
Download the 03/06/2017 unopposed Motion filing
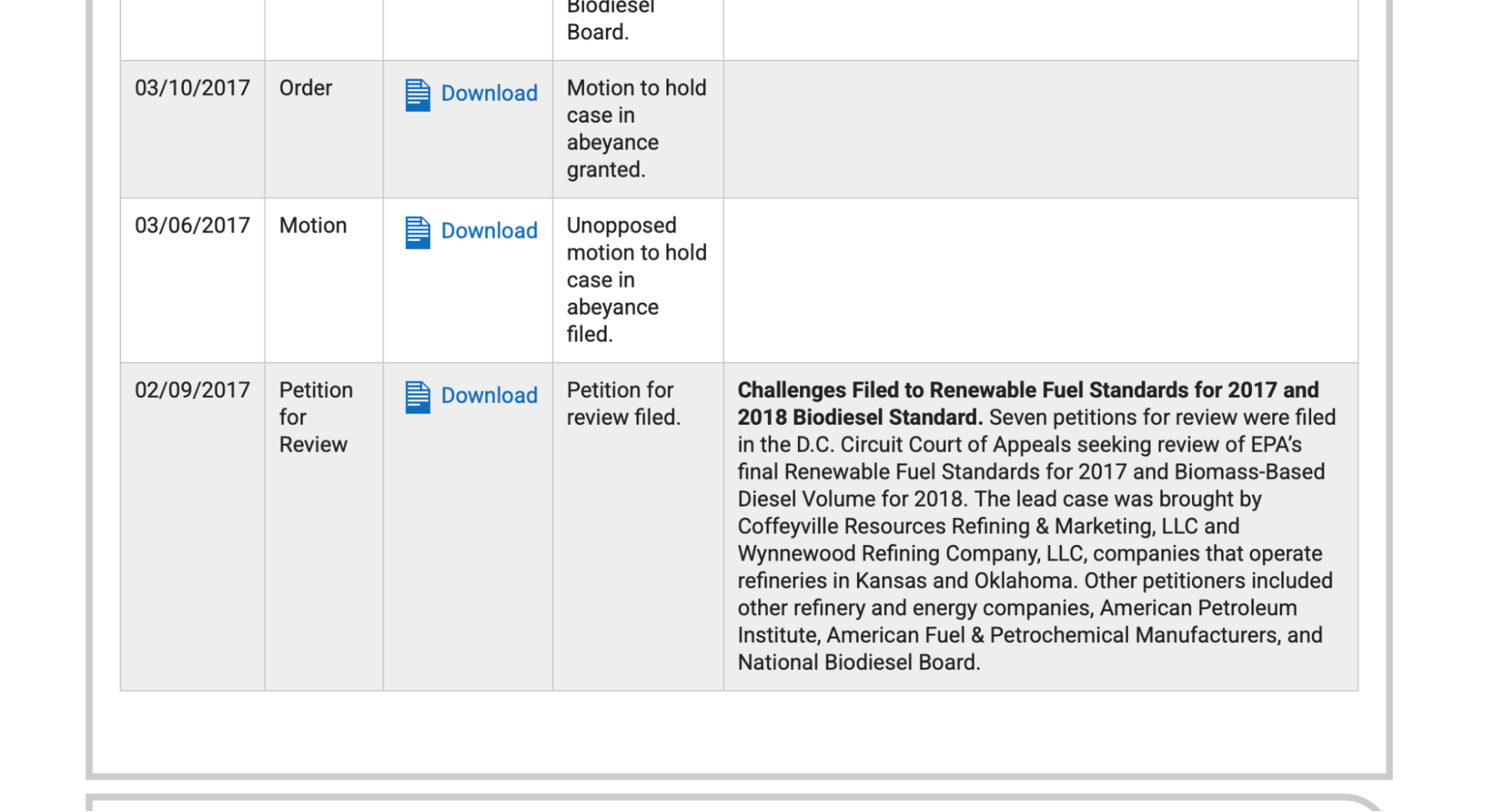coord(488,231)
